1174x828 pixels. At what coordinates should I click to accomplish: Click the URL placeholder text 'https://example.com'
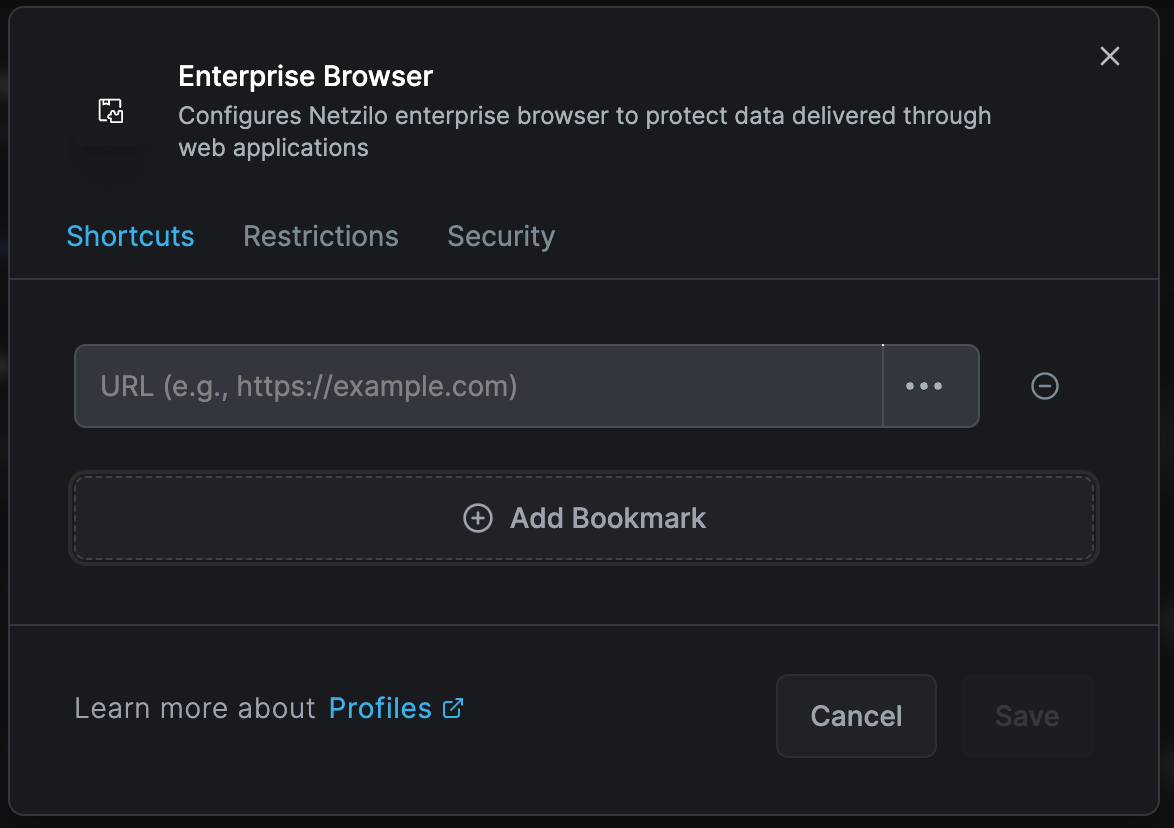(x=376, y=386)
